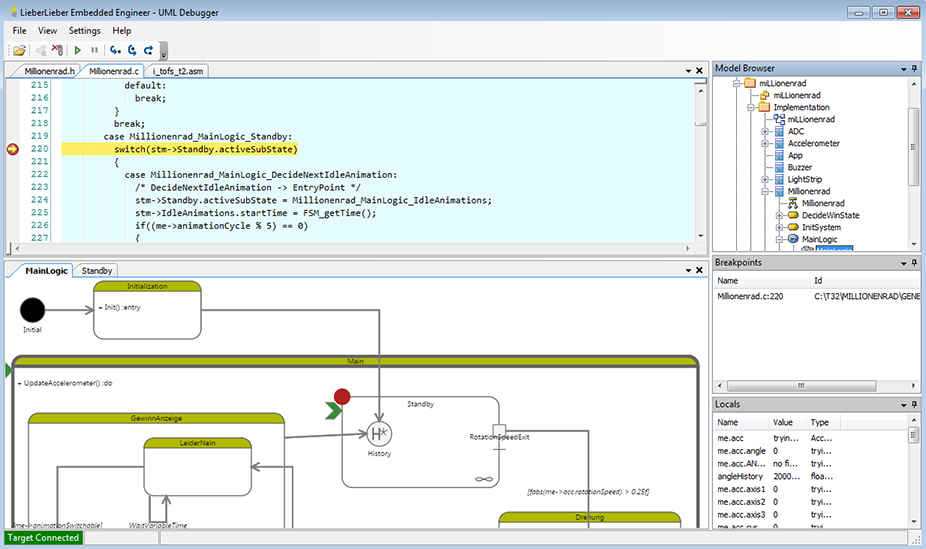
Task: Expand the Accelerometer class node
Action: [765, 143]
